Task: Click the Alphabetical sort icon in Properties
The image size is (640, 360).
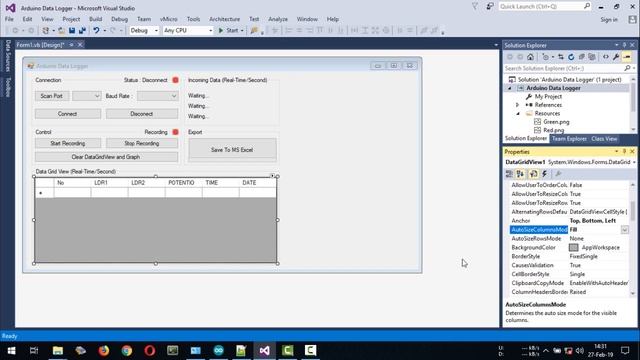Action: click(520, 174)
